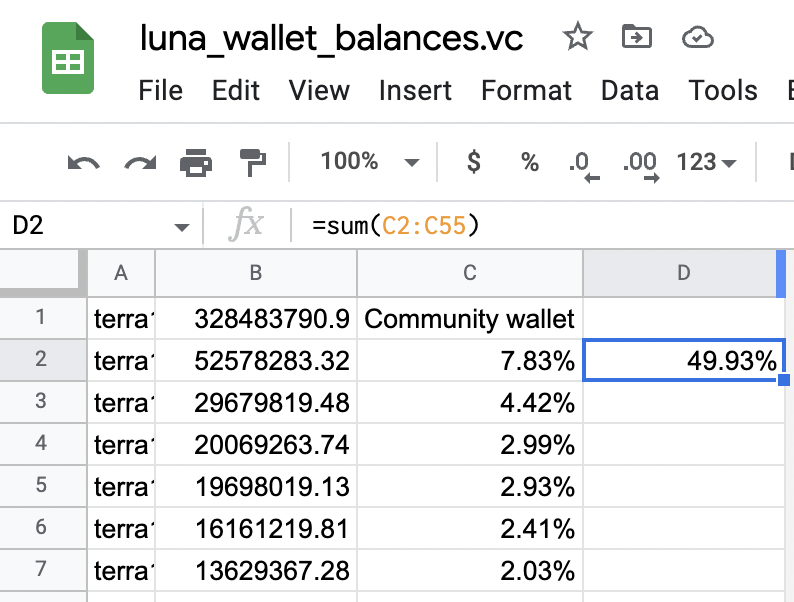This screenshot has height=602, width=794.
Task: Click cell with 19698019.13
Action: point(256,486)
